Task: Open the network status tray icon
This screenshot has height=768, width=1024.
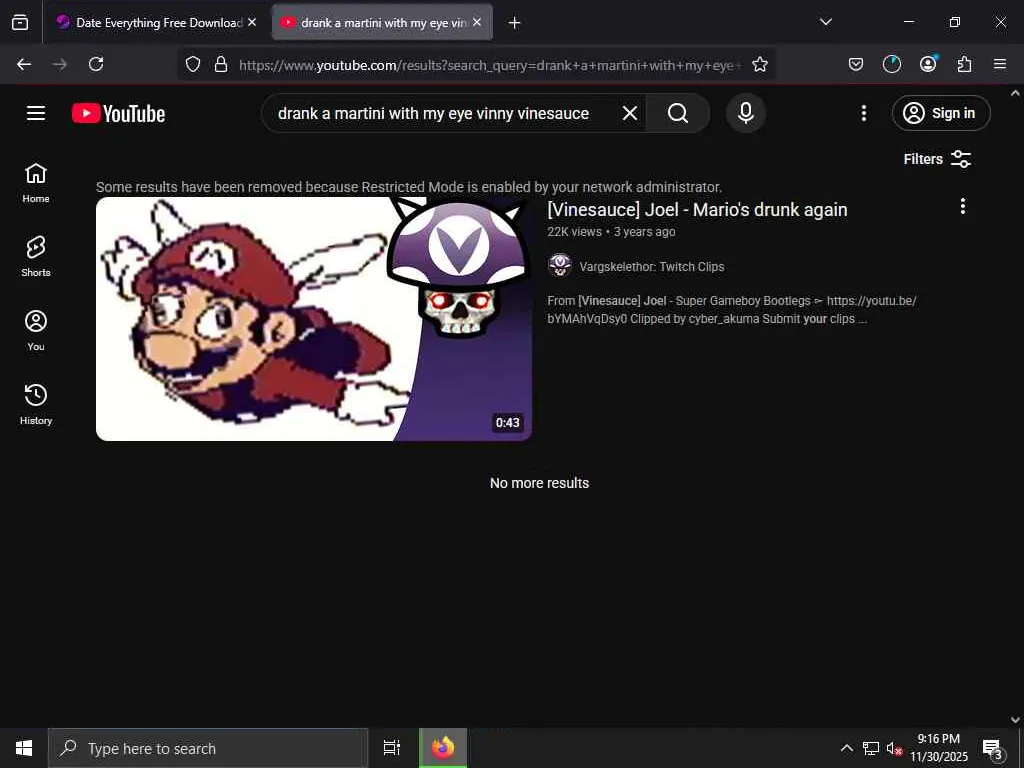Action: pyautogui.click(x=871, y=748)
